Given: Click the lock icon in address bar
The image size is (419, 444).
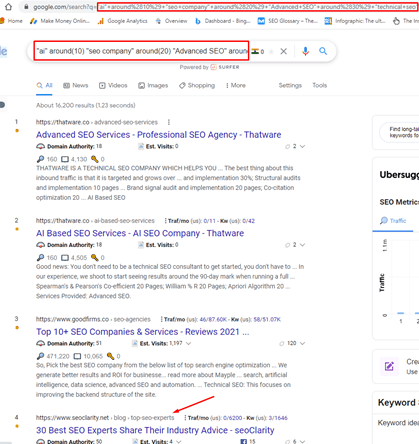Looking at the screenshot, I should [26, 7].
